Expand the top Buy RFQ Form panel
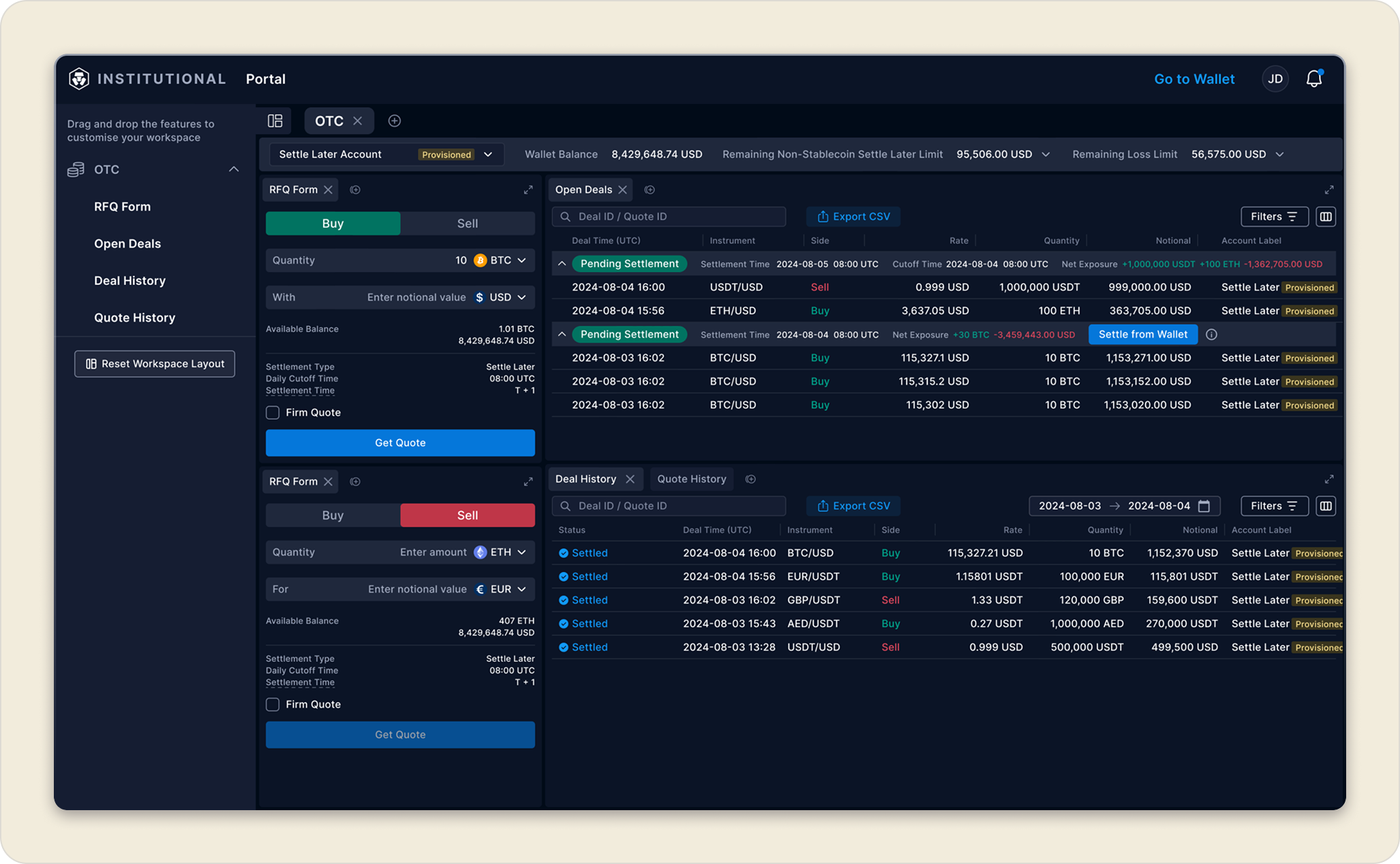The image size is (1400, 864). click(528, 190)
